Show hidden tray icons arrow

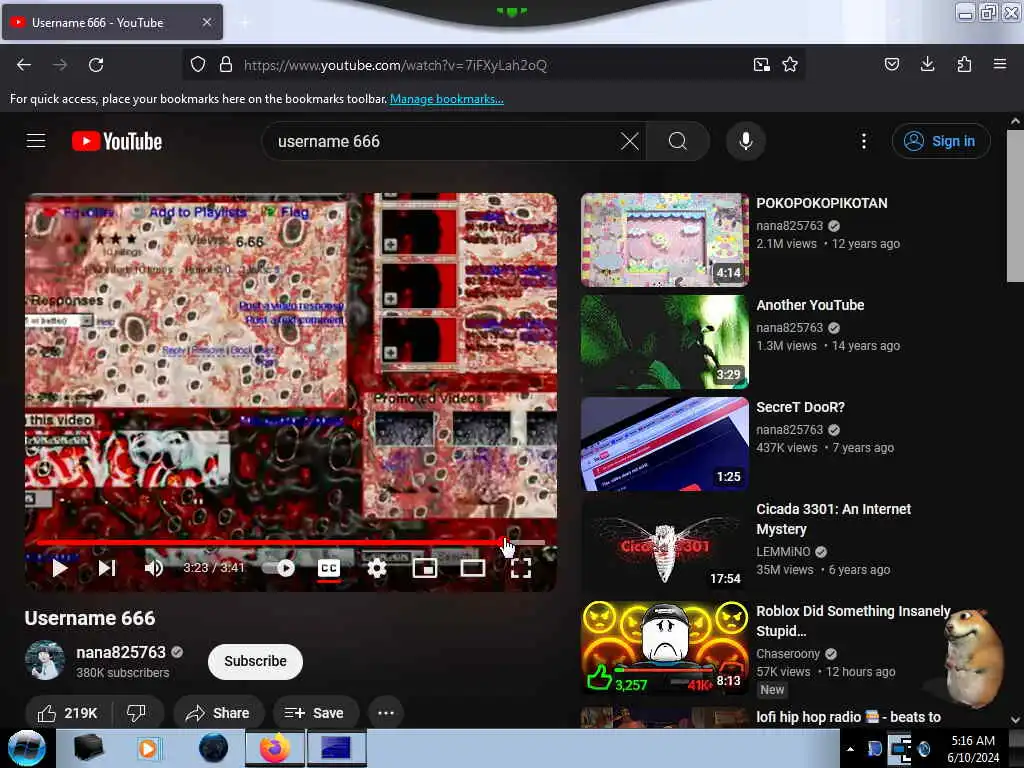click(x=850, y=749)
